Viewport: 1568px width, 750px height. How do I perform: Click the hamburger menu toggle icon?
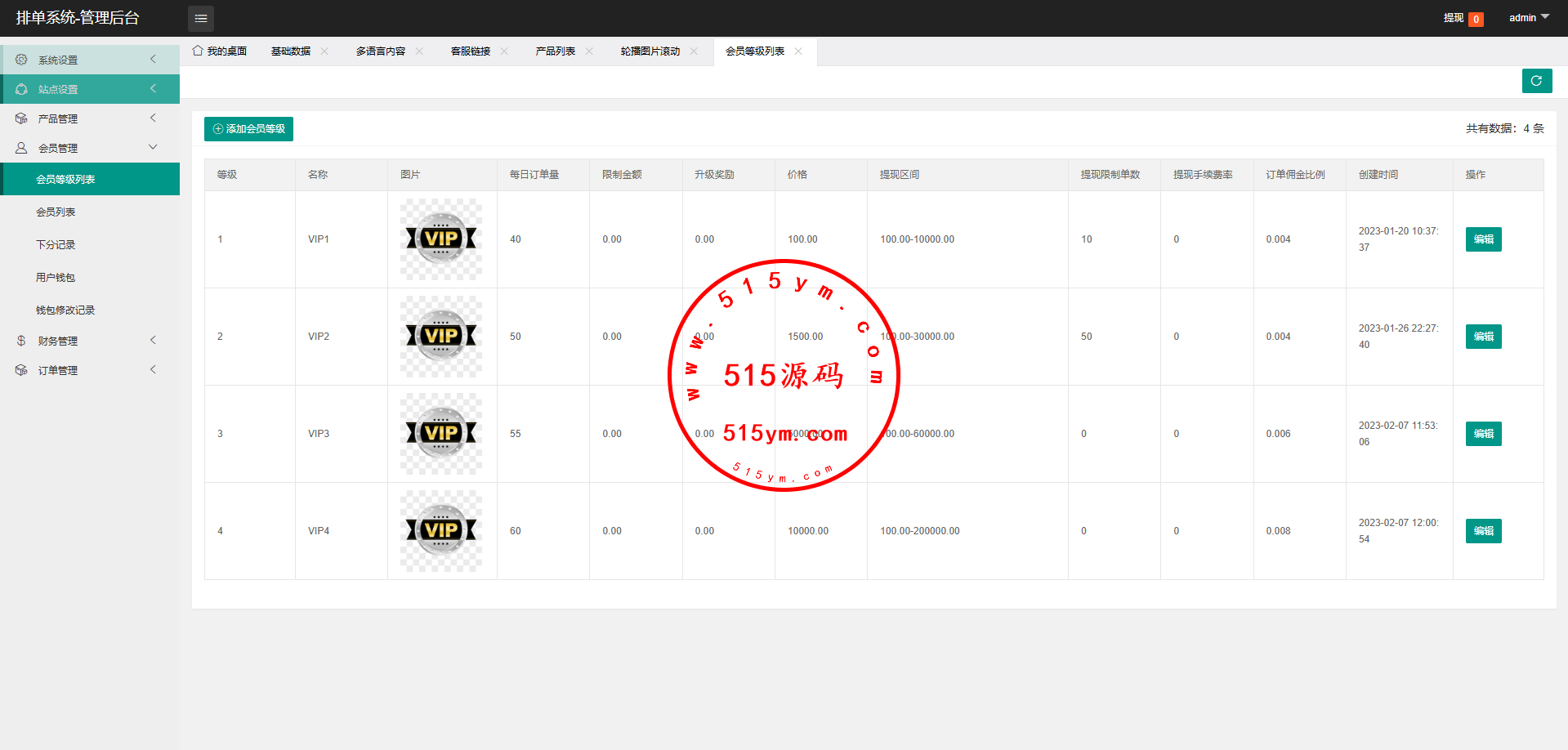(x=201, y=18)
